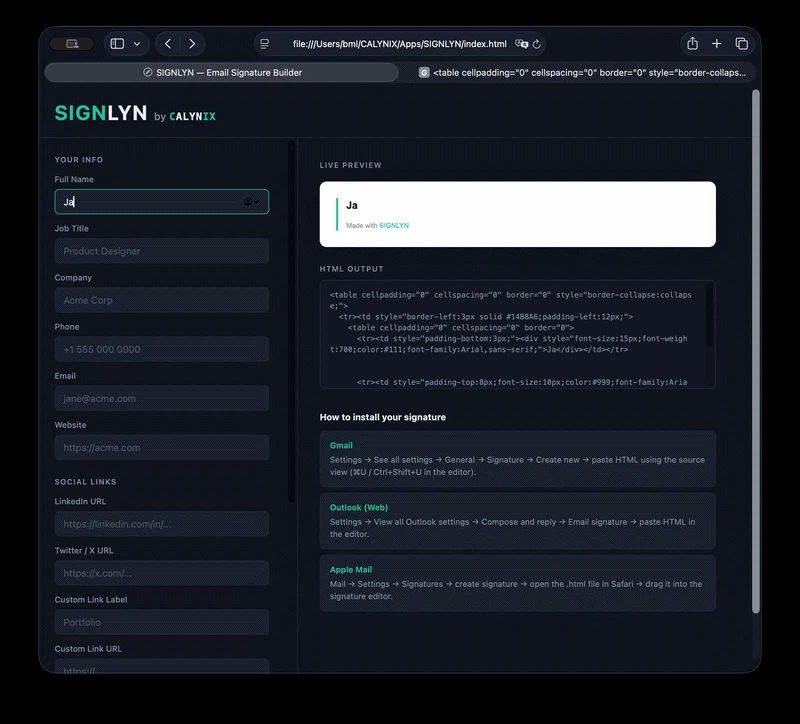Click the address bar URL text
The height and width of the screenshot is (724, 800).
[x=399, y=44]
